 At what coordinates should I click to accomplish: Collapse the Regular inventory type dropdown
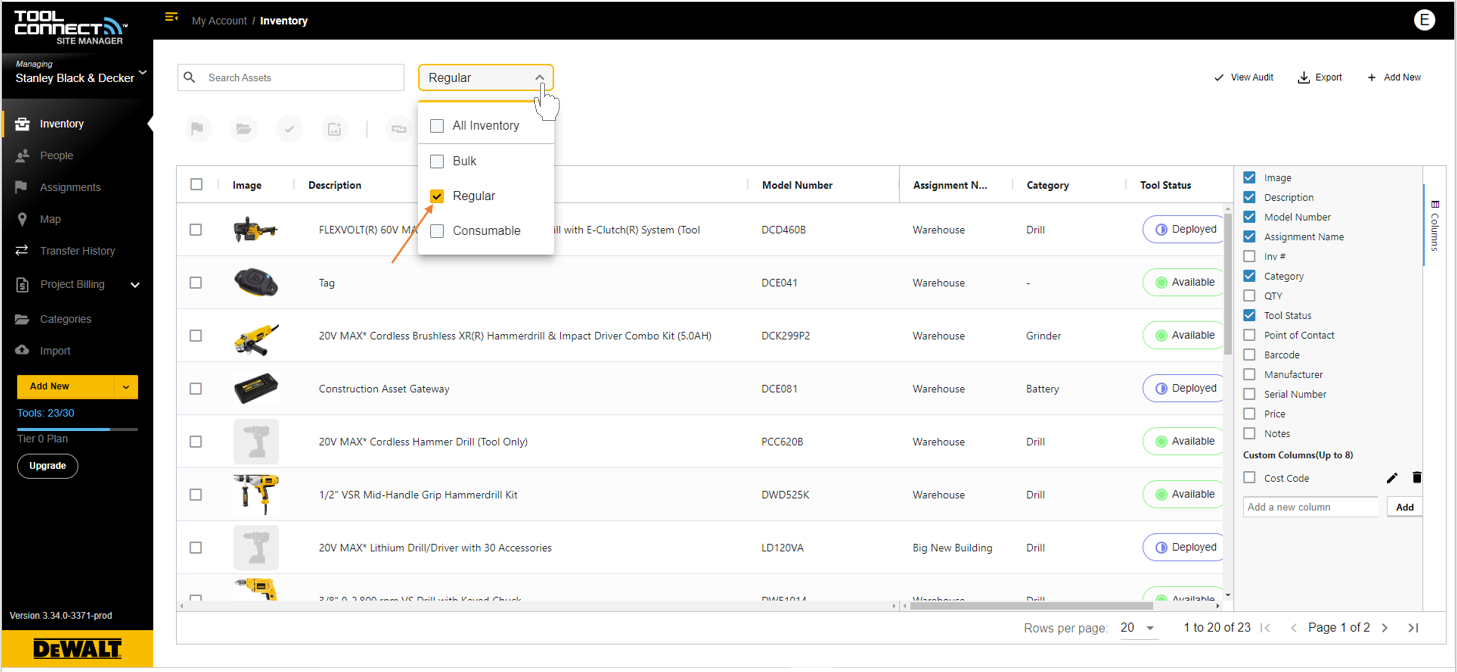[486, 78]
